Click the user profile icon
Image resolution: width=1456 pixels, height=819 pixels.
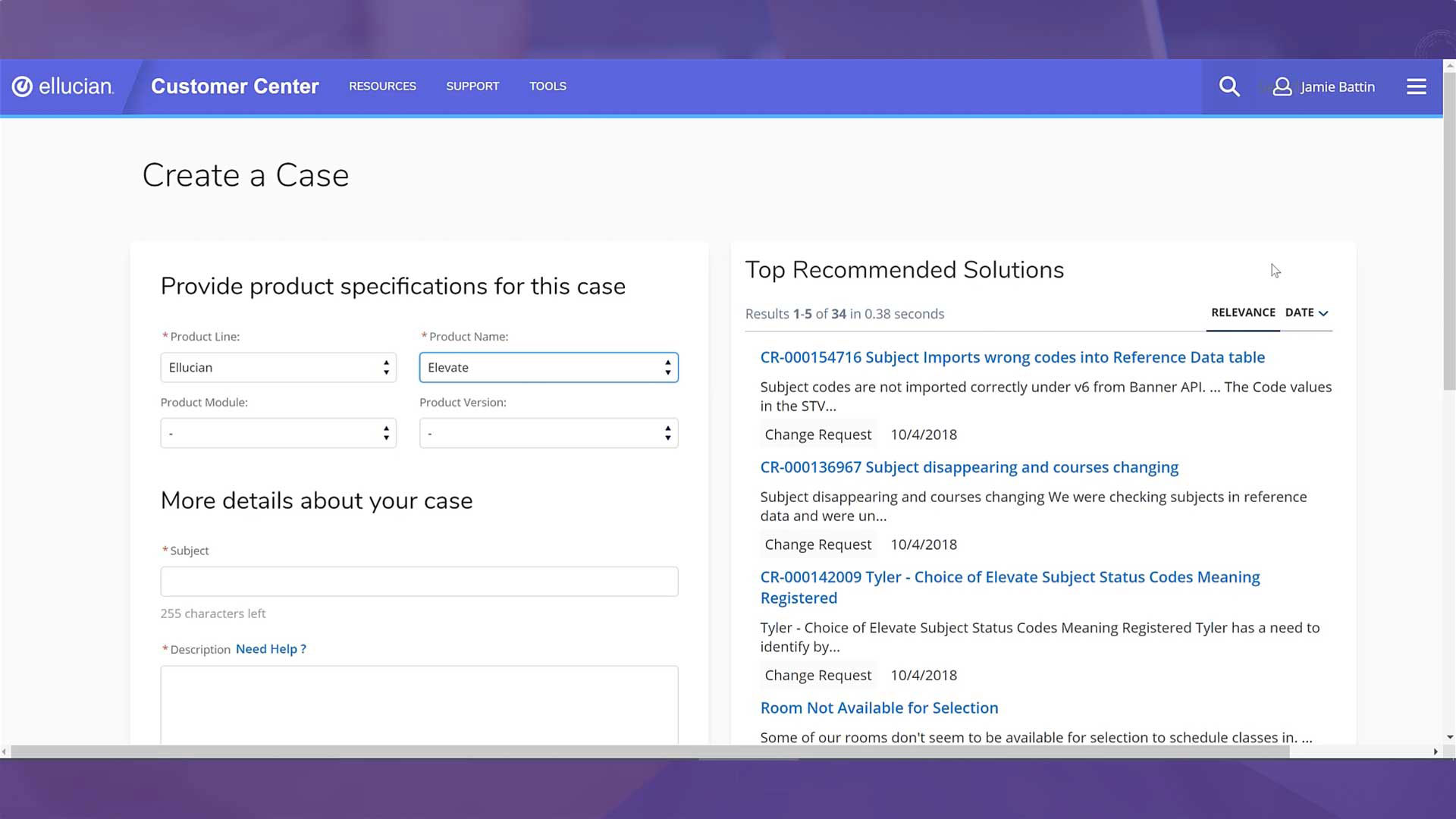[1282, 86]
